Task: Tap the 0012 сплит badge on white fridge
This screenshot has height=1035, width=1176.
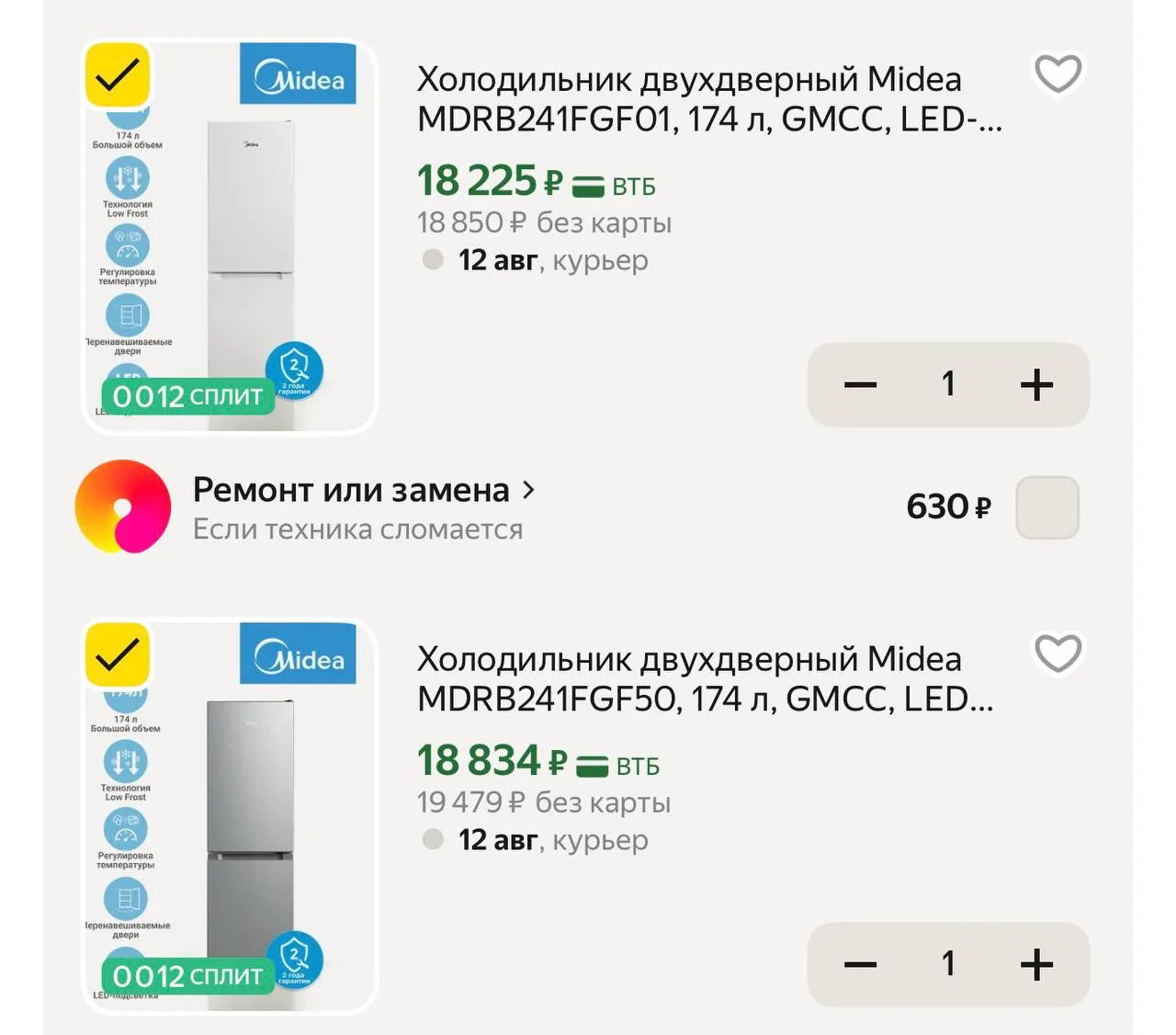Action: coord(188,396)
